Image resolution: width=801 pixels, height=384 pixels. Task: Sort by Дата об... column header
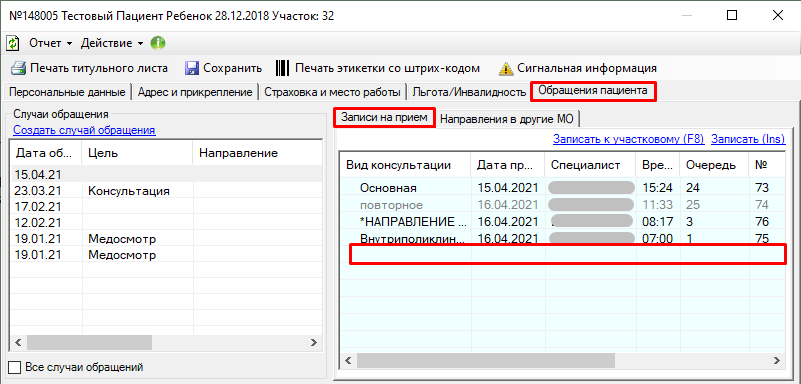46,153
